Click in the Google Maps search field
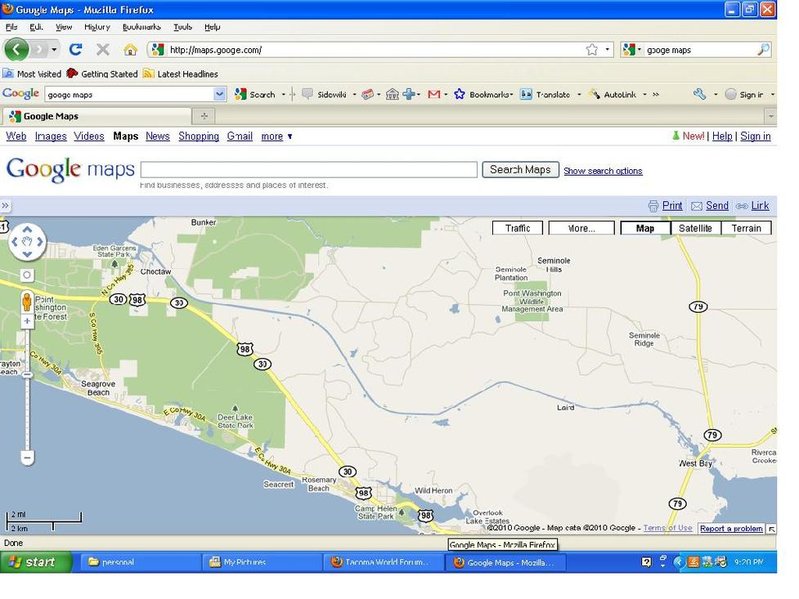 tap(309, 170)
